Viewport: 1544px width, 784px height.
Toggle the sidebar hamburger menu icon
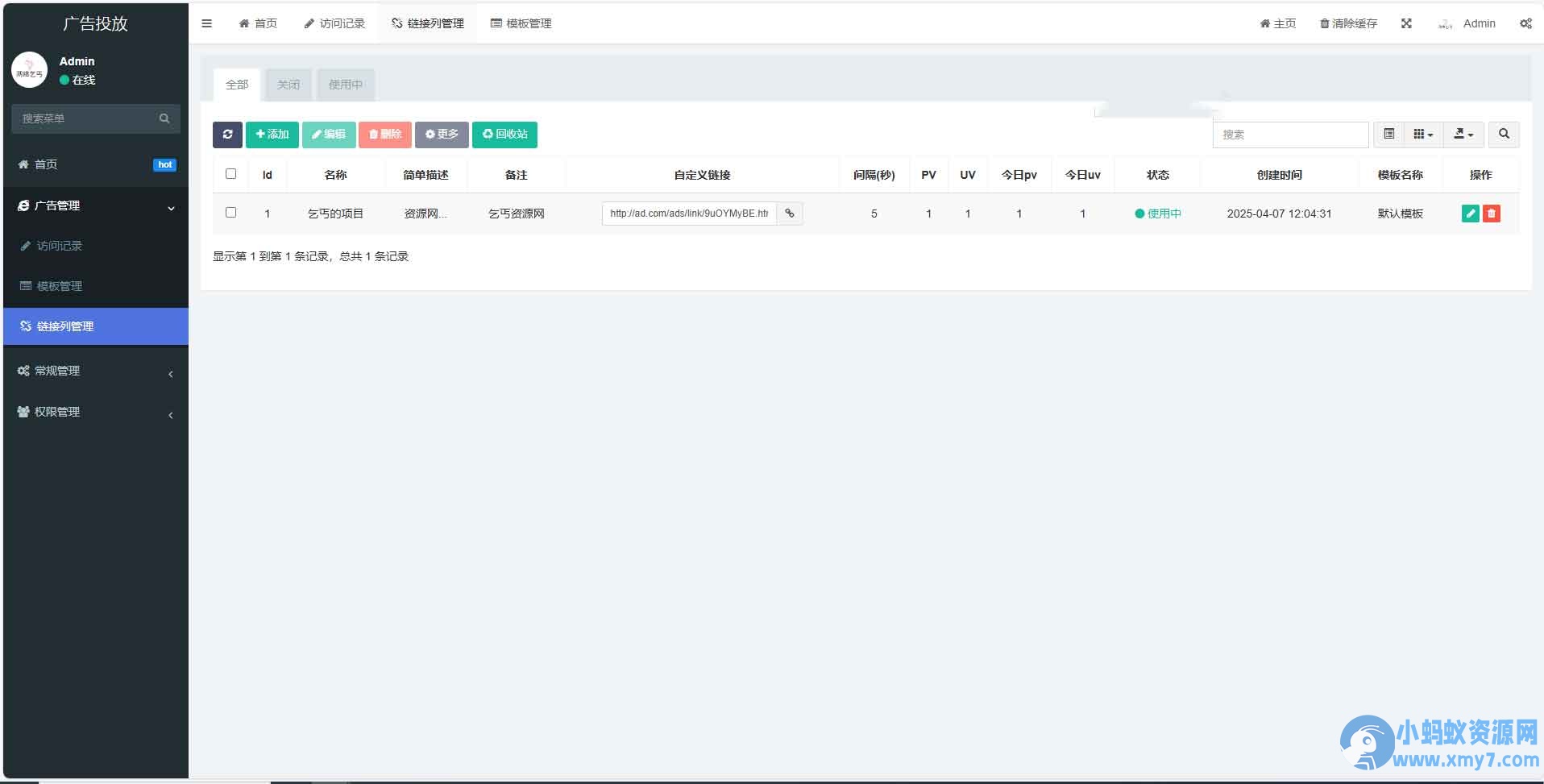[207, 23]
